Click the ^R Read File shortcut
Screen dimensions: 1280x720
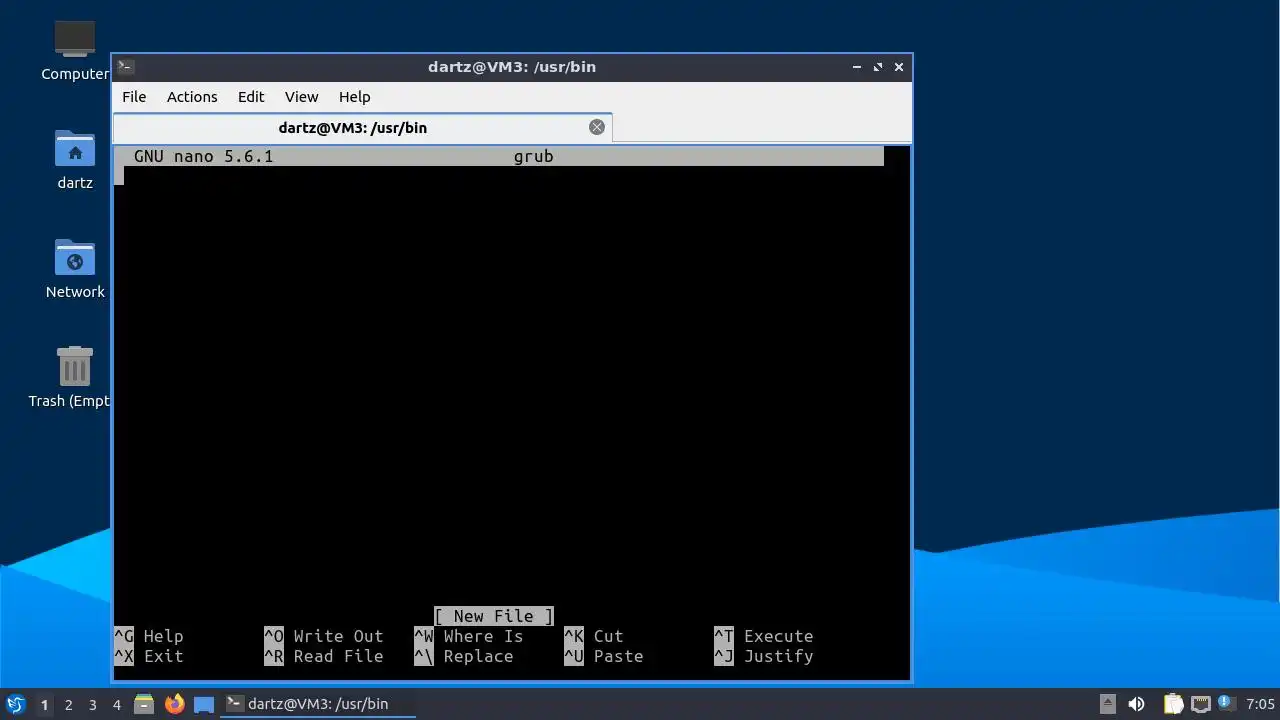[324, 656]
